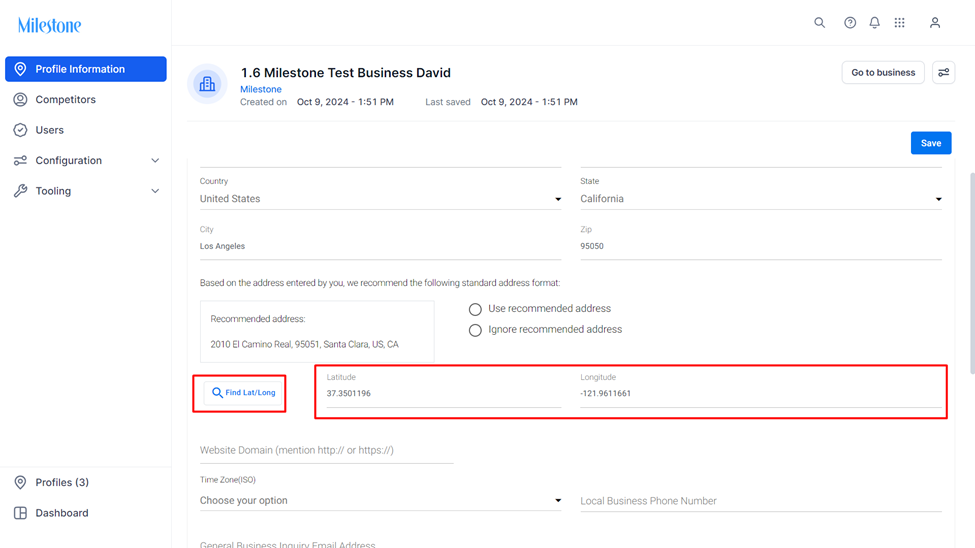Open the apps grid icon

(900, 23)
